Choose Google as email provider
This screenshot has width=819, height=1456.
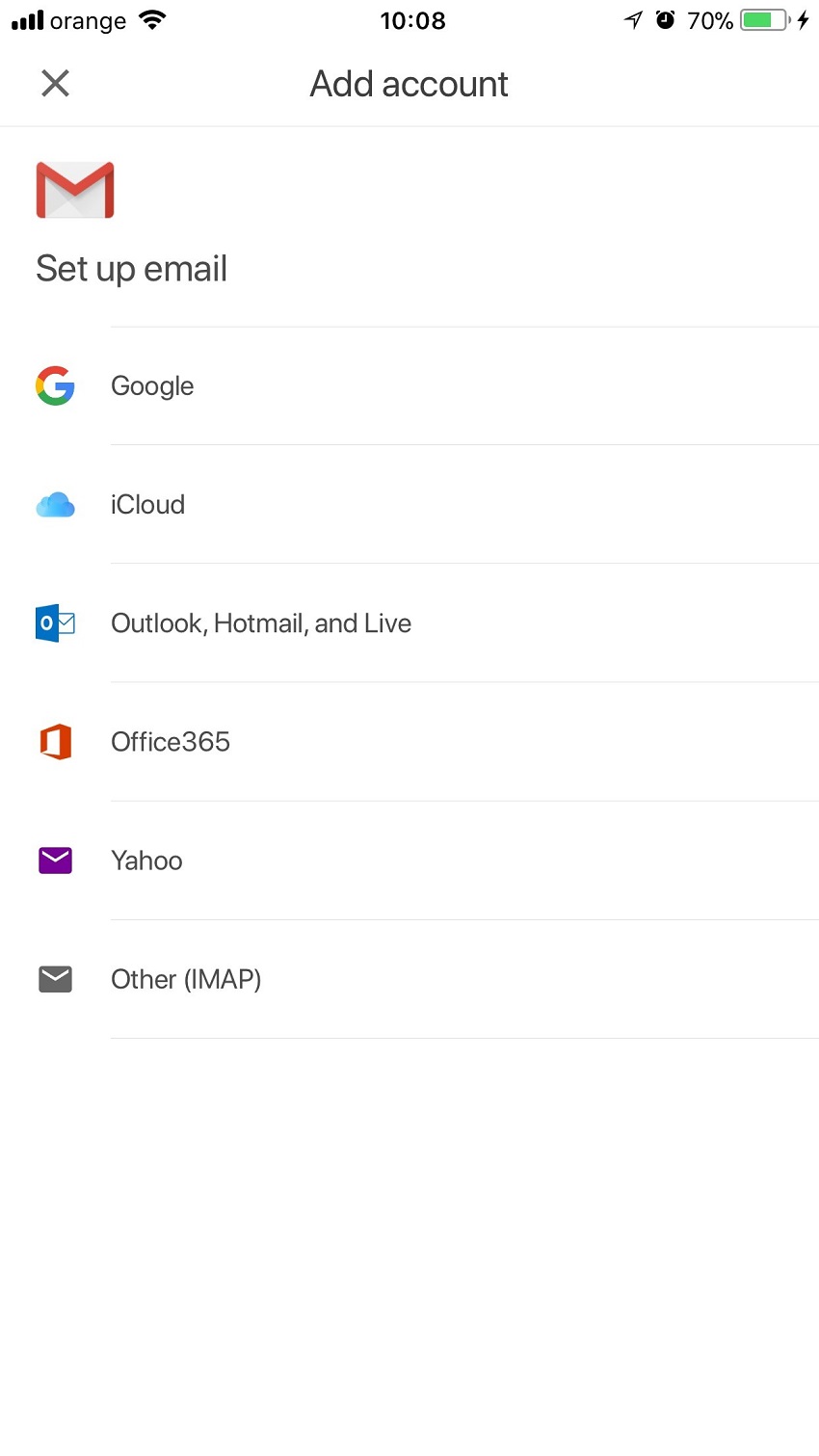point(152,385)
